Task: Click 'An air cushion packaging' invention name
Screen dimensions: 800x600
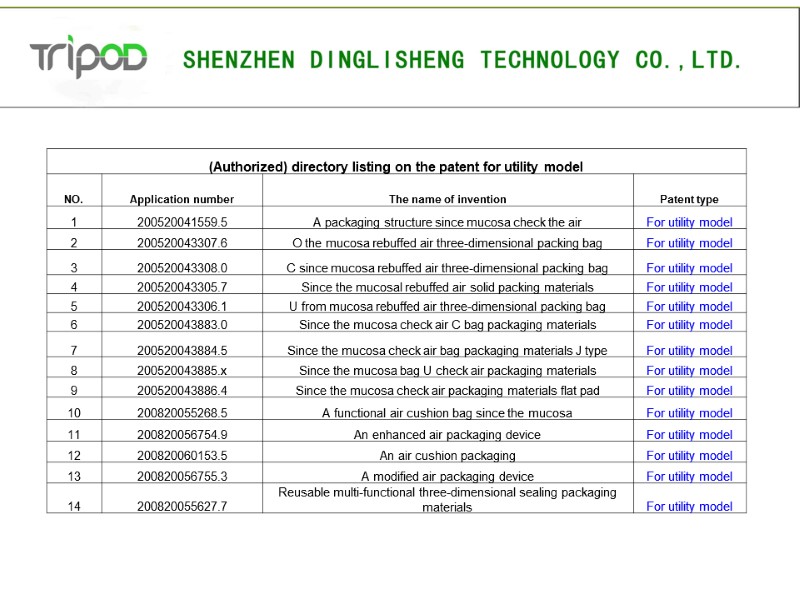Action: pos(447,456)
